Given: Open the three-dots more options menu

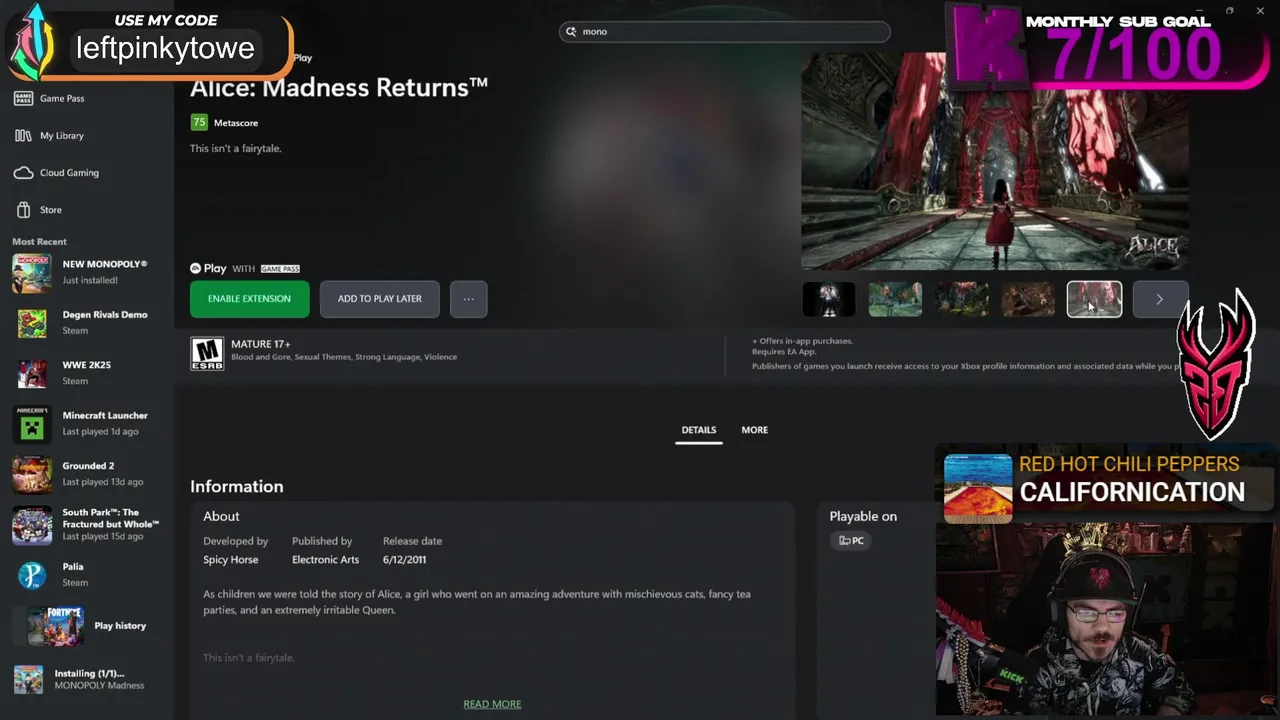Looking at the screenshot, I should coord(468,299).
